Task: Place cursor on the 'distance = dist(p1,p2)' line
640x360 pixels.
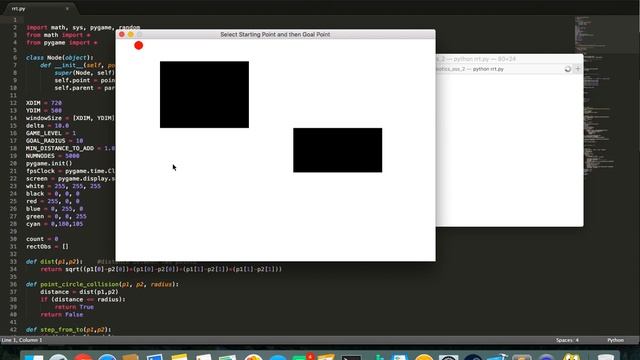Action: (x=79, y=292)
